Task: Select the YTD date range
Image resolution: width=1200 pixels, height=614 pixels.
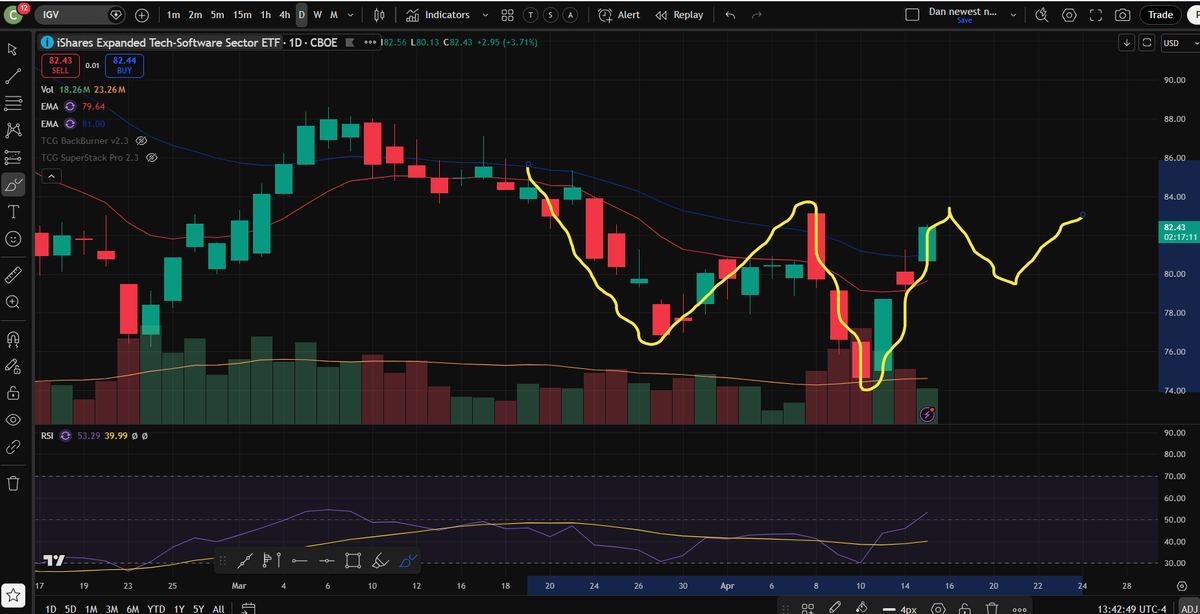Action: click(157, 608)
